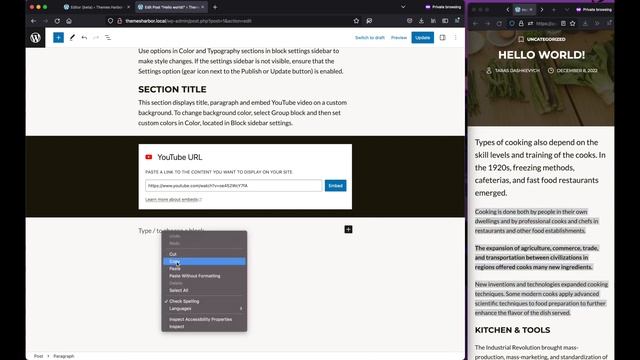Reload the page in left browser window
Screen dimensions: 640x360
[x=57, y=21]
